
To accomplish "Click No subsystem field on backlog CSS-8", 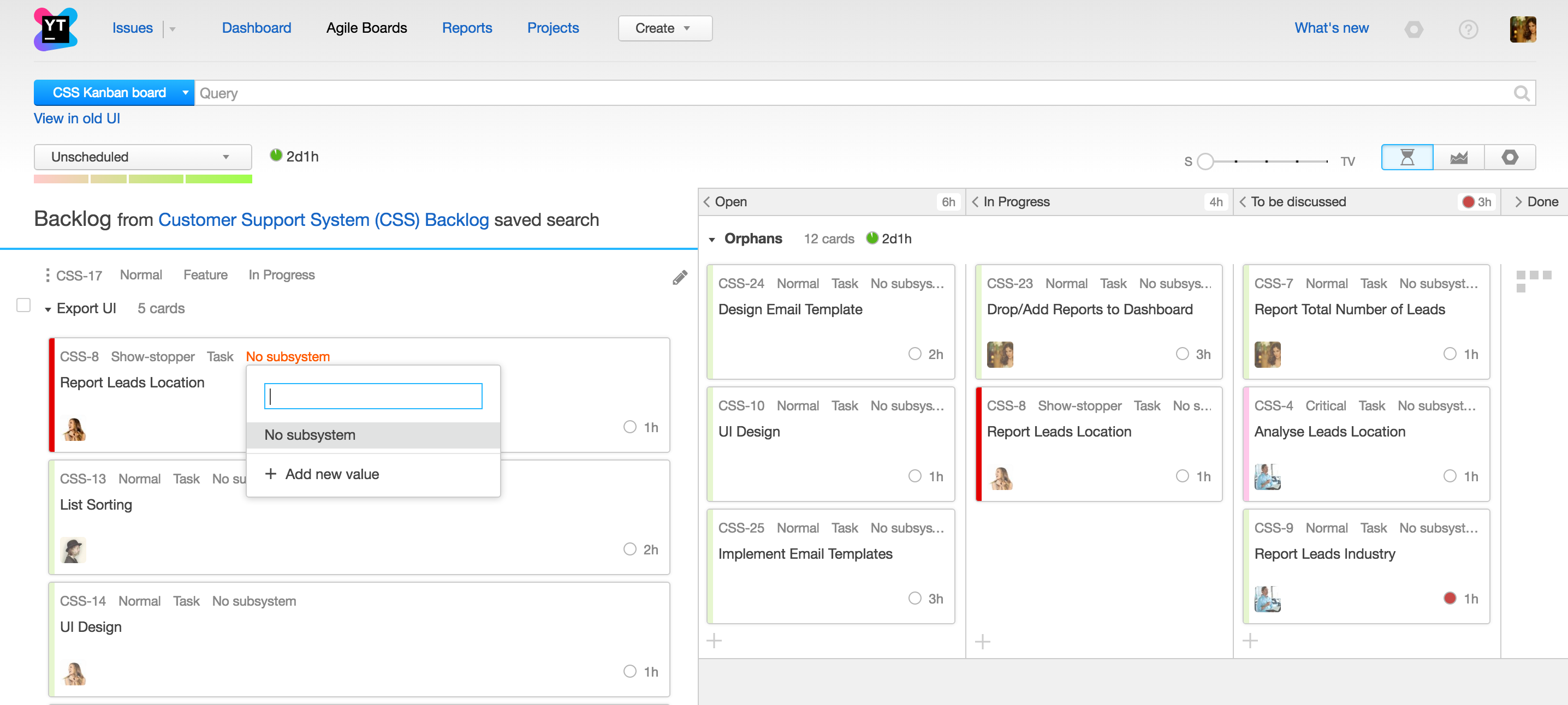I will point(287,357).
